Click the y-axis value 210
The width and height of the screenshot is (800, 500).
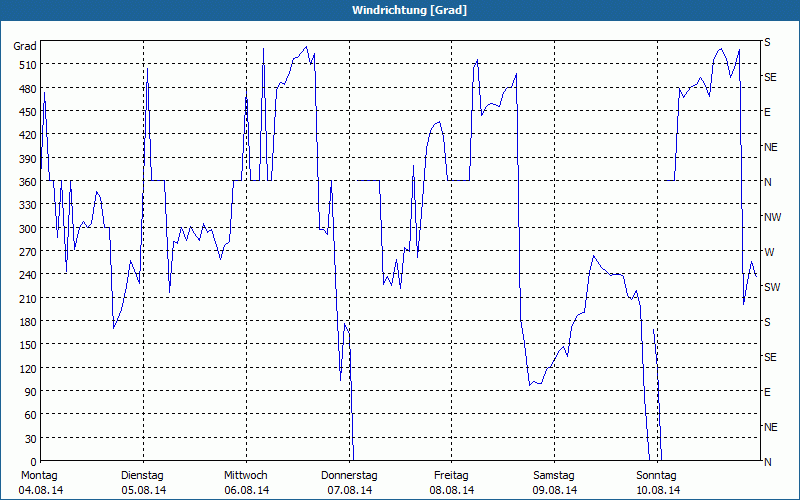point(28,298)
